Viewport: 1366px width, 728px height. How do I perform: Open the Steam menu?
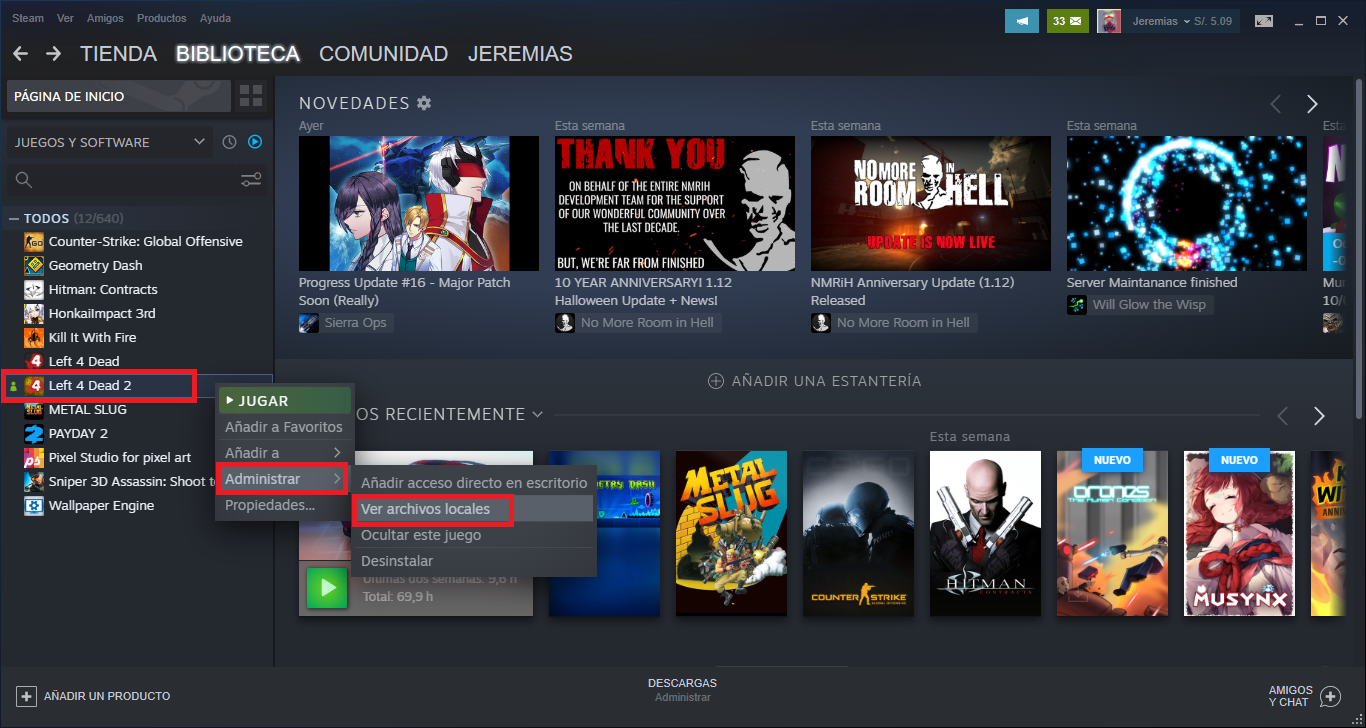(x=28, y=18)
